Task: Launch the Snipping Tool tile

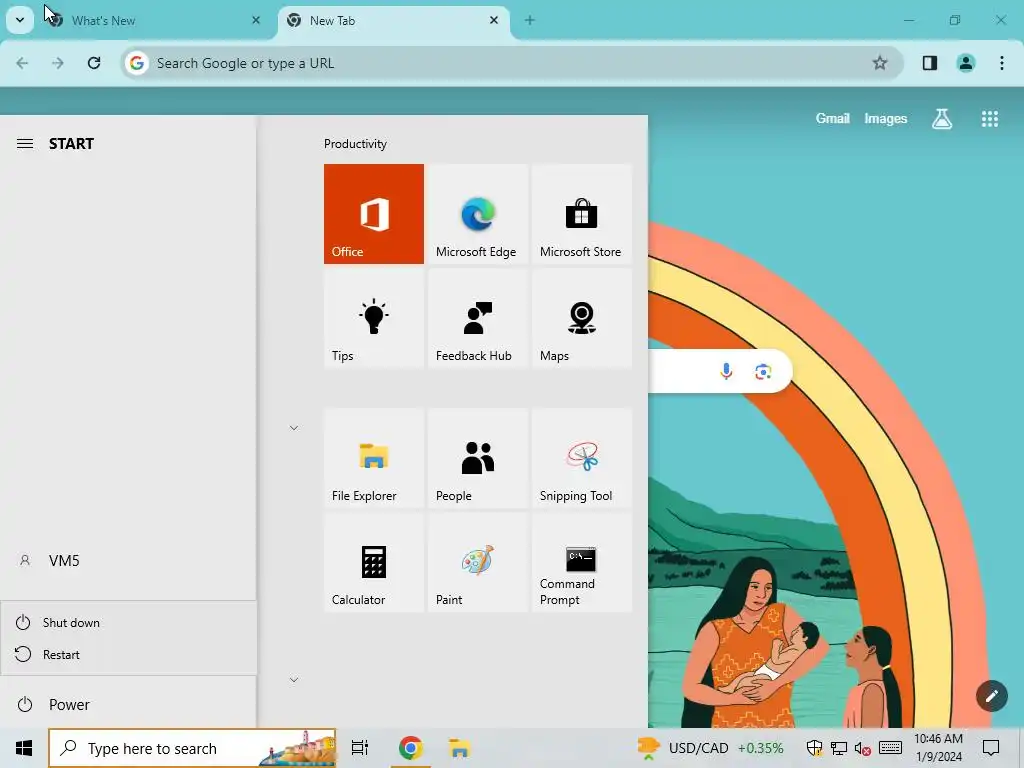Action: pos(581,458)
